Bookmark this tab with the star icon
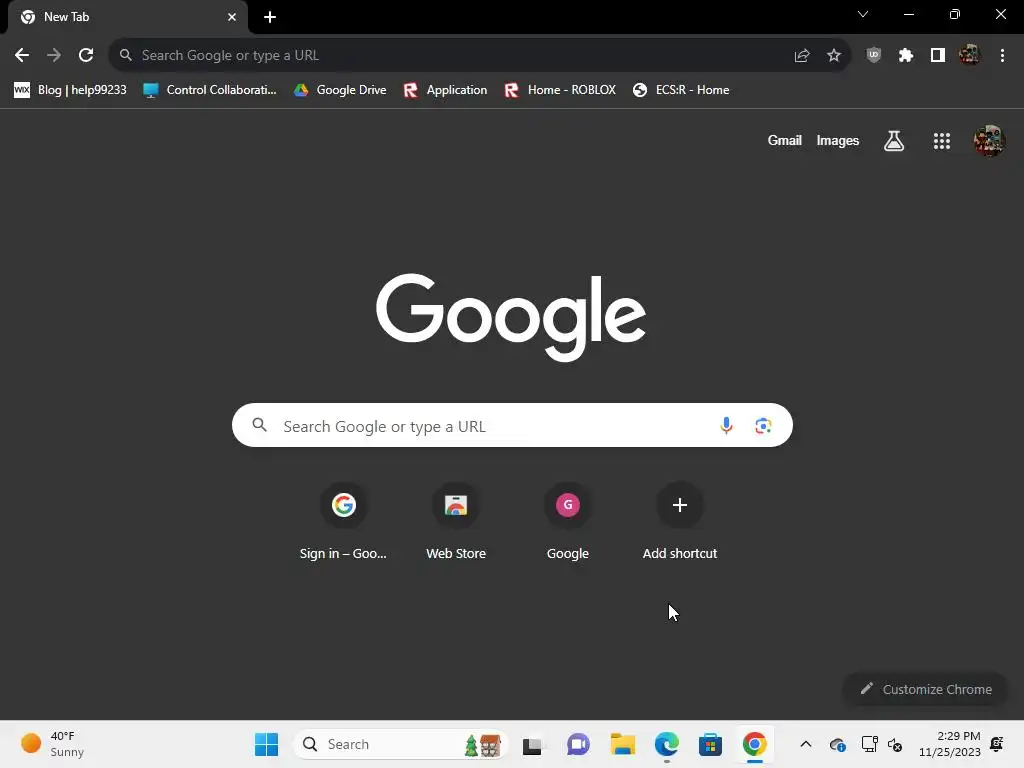This screenshot has height=768, width=1024. (834, 56)
